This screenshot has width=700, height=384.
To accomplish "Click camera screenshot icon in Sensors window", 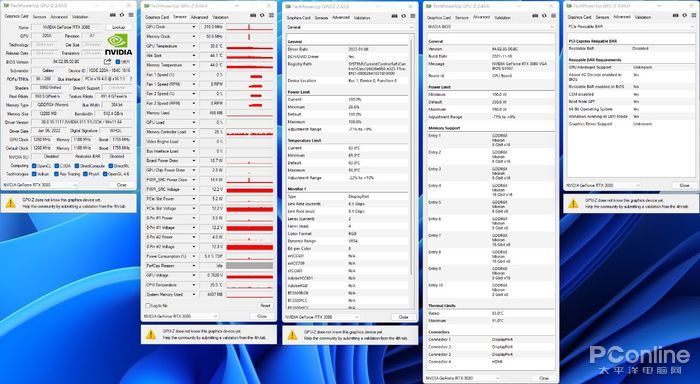I will coord(253,15).
